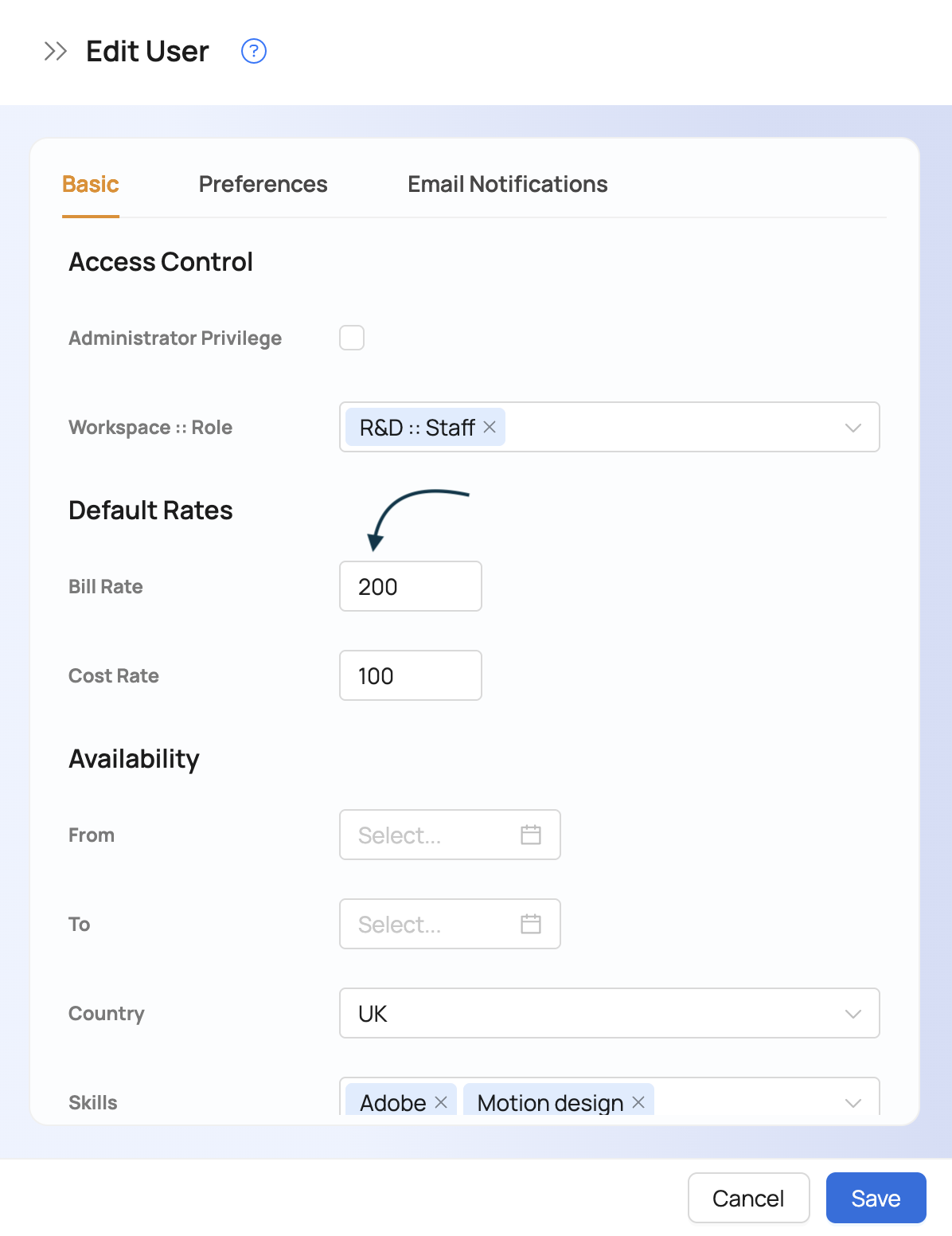952x1236 pixels.
Task: Remove the Motion design skill tag
Action: (x=638, y=1102)
